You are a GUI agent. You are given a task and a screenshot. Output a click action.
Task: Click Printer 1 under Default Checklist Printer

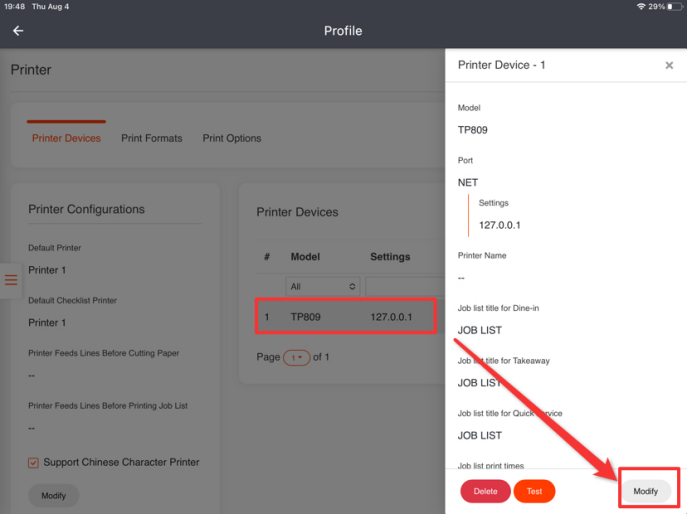(47, 323)
